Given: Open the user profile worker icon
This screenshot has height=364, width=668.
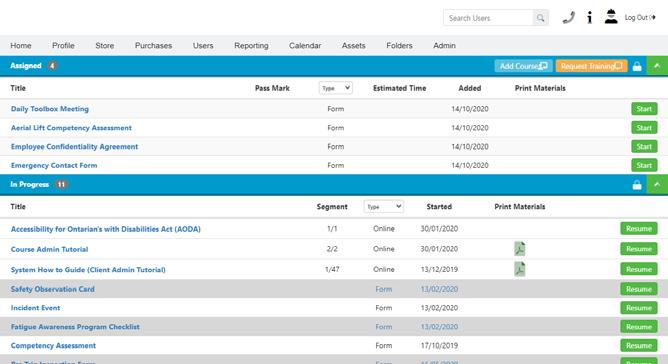Looking at the screenshot, I should coord(611,17).
